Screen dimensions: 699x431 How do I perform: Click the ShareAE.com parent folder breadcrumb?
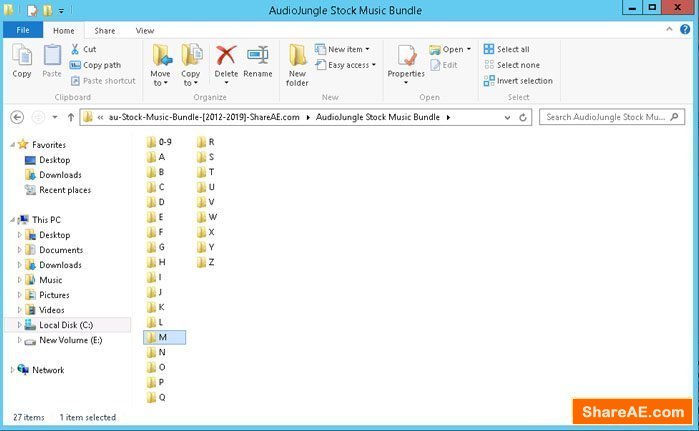[204, 117]
